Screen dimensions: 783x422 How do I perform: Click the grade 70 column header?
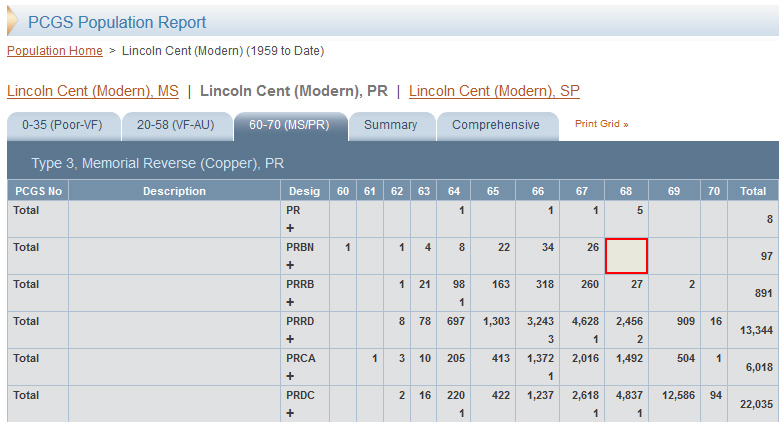(x=714, y=191)
